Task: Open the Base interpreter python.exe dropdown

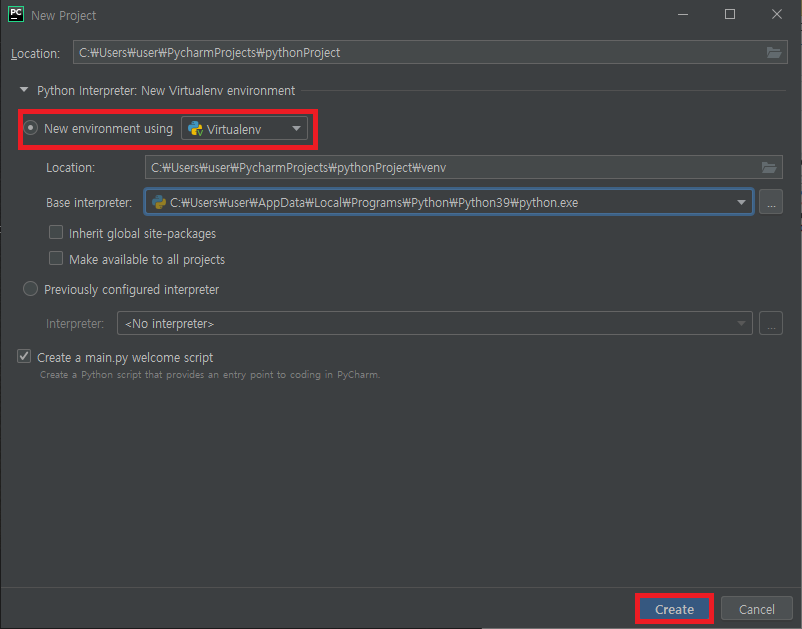Action: coord(449,203)
